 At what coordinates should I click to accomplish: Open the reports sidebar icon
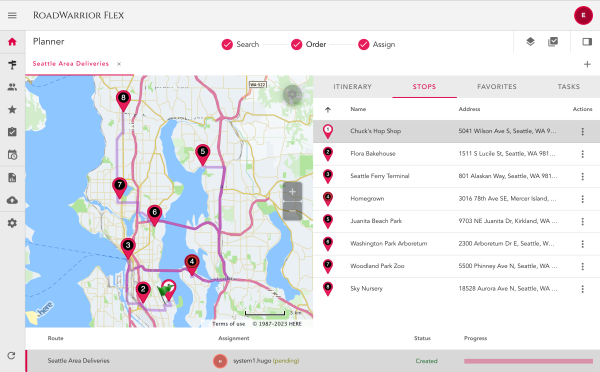(x=12, y=177)
